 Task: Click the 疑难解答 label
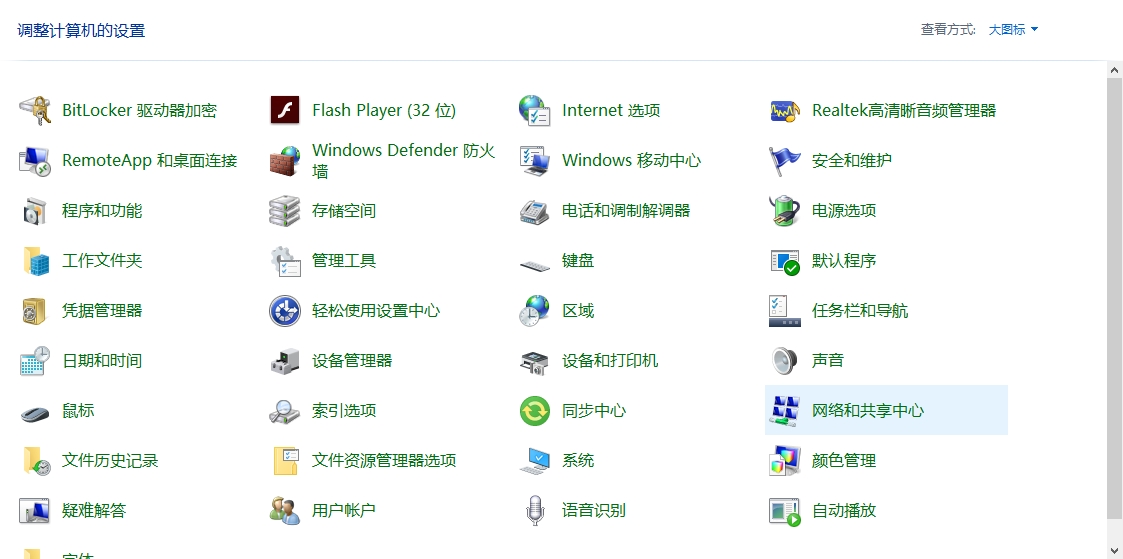[x=95, y=510]
